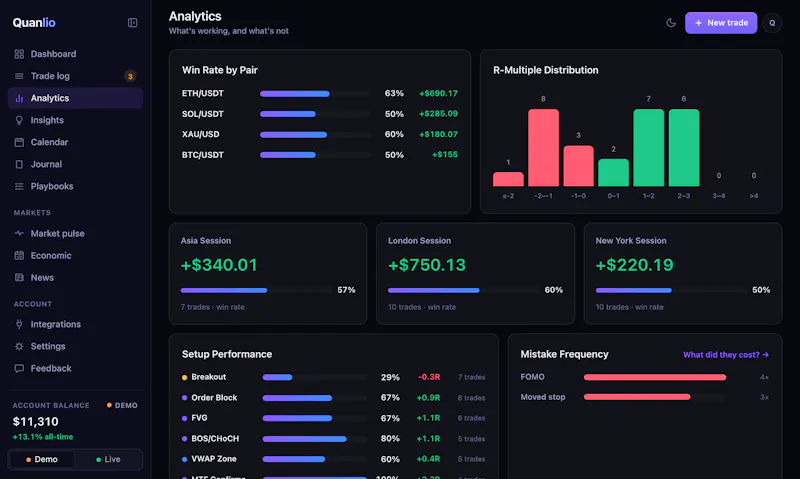
Task: Click the VWAP Zone setup label
Action: tap(214, 459)
